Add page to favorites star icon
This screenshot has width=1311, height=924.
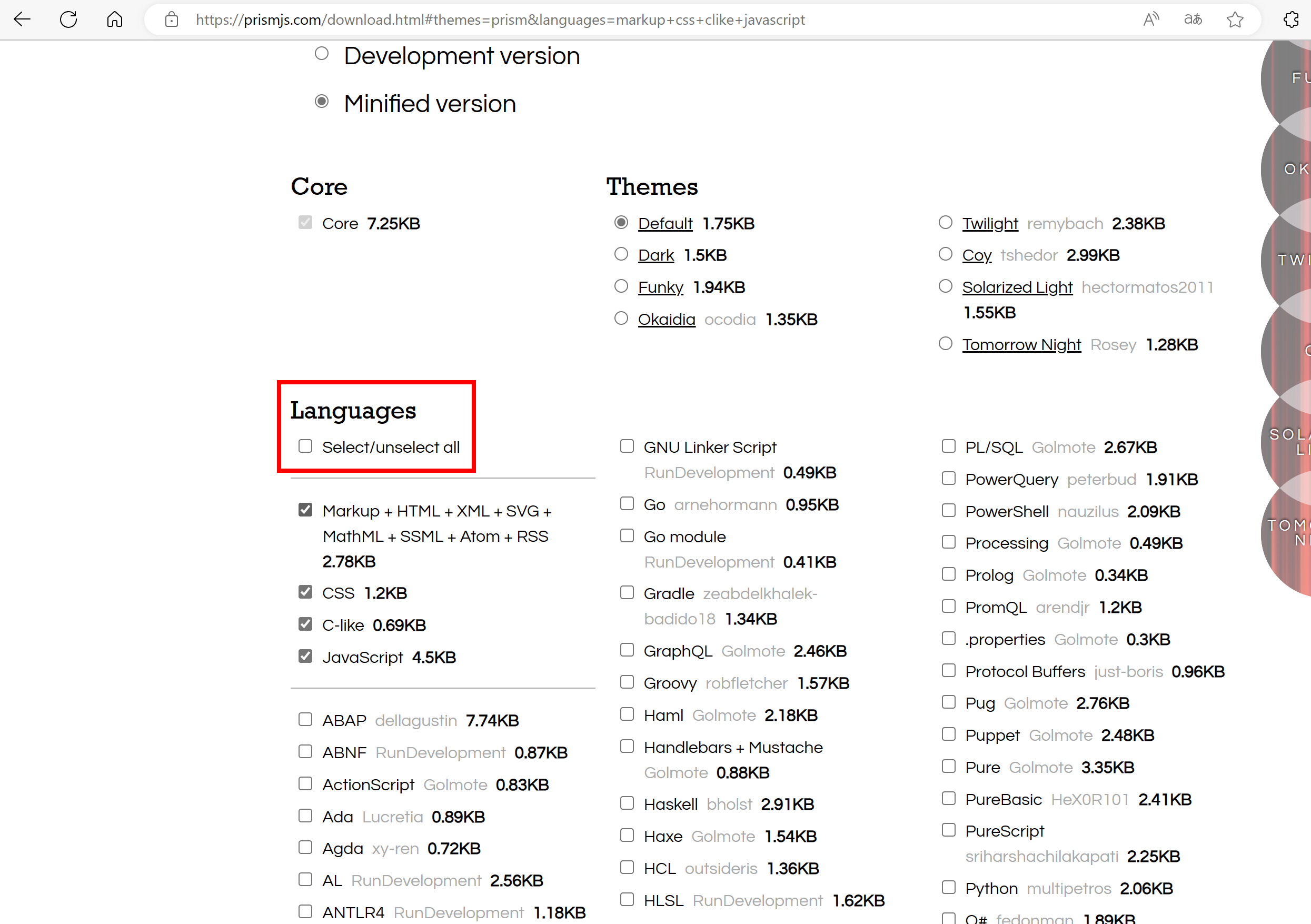pyautogui.click(x=1235, y=20)
